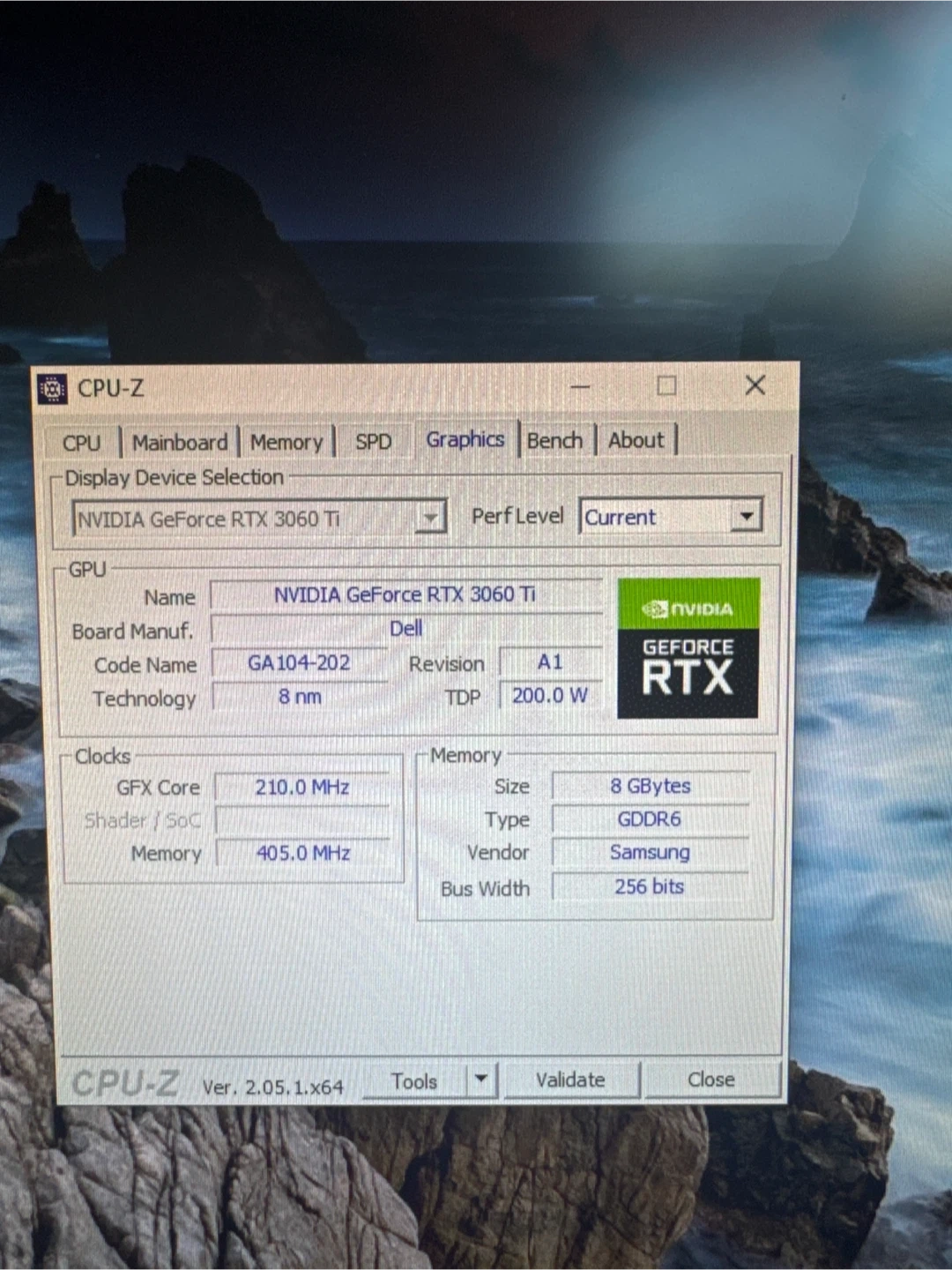952x1270 pixels.
Task: Switch to the CPU tab
Action: [x=81, y=443]
